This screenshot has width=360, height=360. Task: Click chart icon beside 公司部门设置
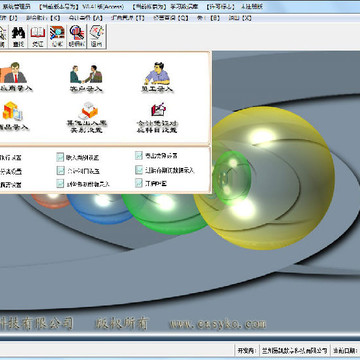[x=60, y=171]
